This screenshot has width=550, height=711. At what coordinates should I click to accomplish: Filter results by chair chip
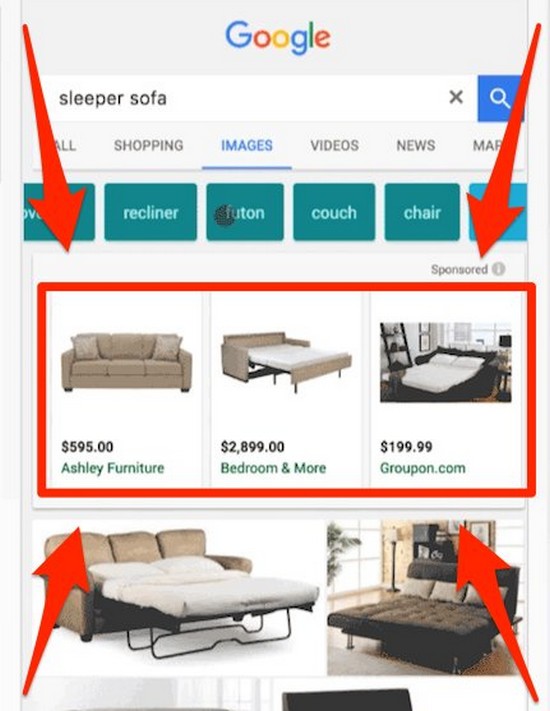(x=422, y=212)
